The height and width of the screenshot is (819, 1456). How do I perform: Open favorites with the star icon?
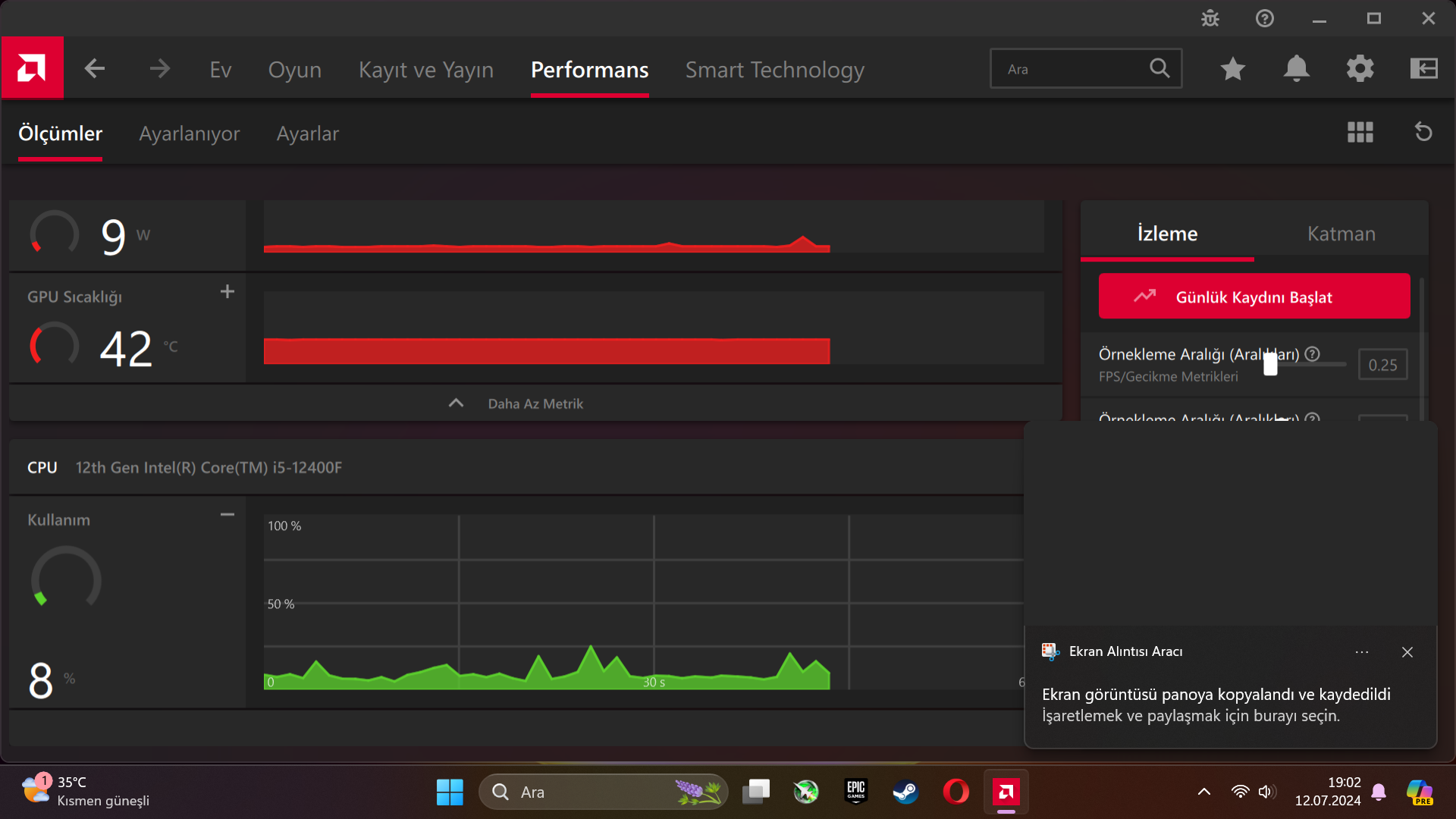pos(1232,69)
